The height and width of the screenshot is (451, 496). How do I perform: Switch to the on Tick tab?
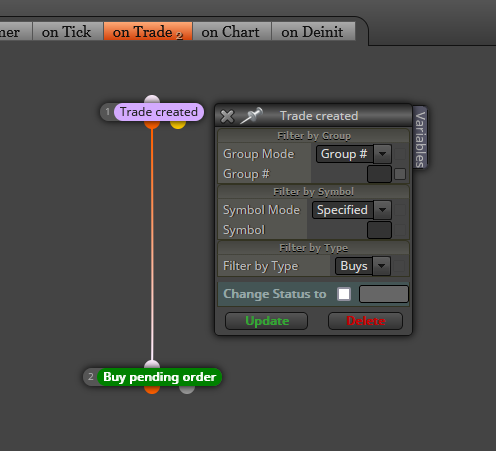[x=68, y=32]
